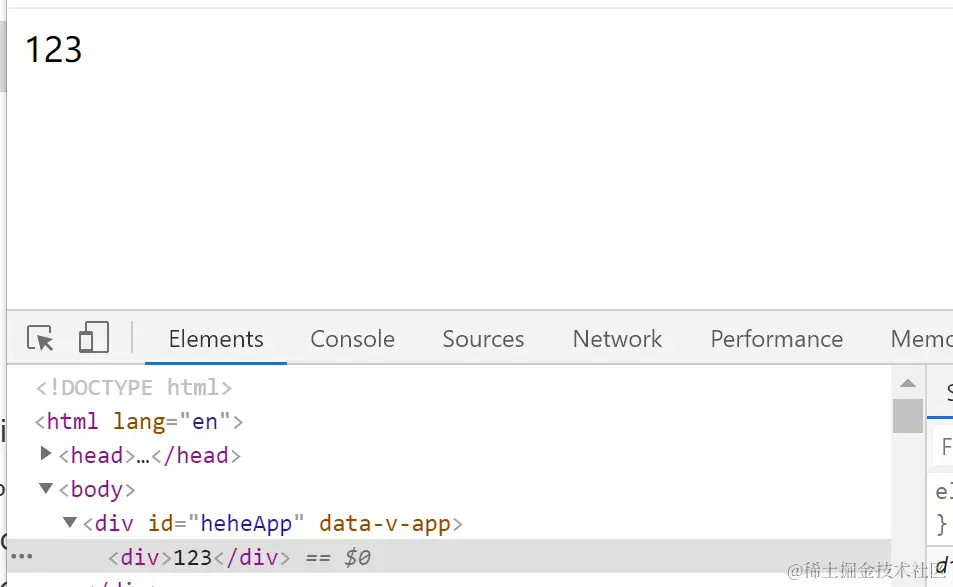Expand the collapsed head element
Image resolution: width=953 pixels, height=587 pixels.
pos(45,453)
